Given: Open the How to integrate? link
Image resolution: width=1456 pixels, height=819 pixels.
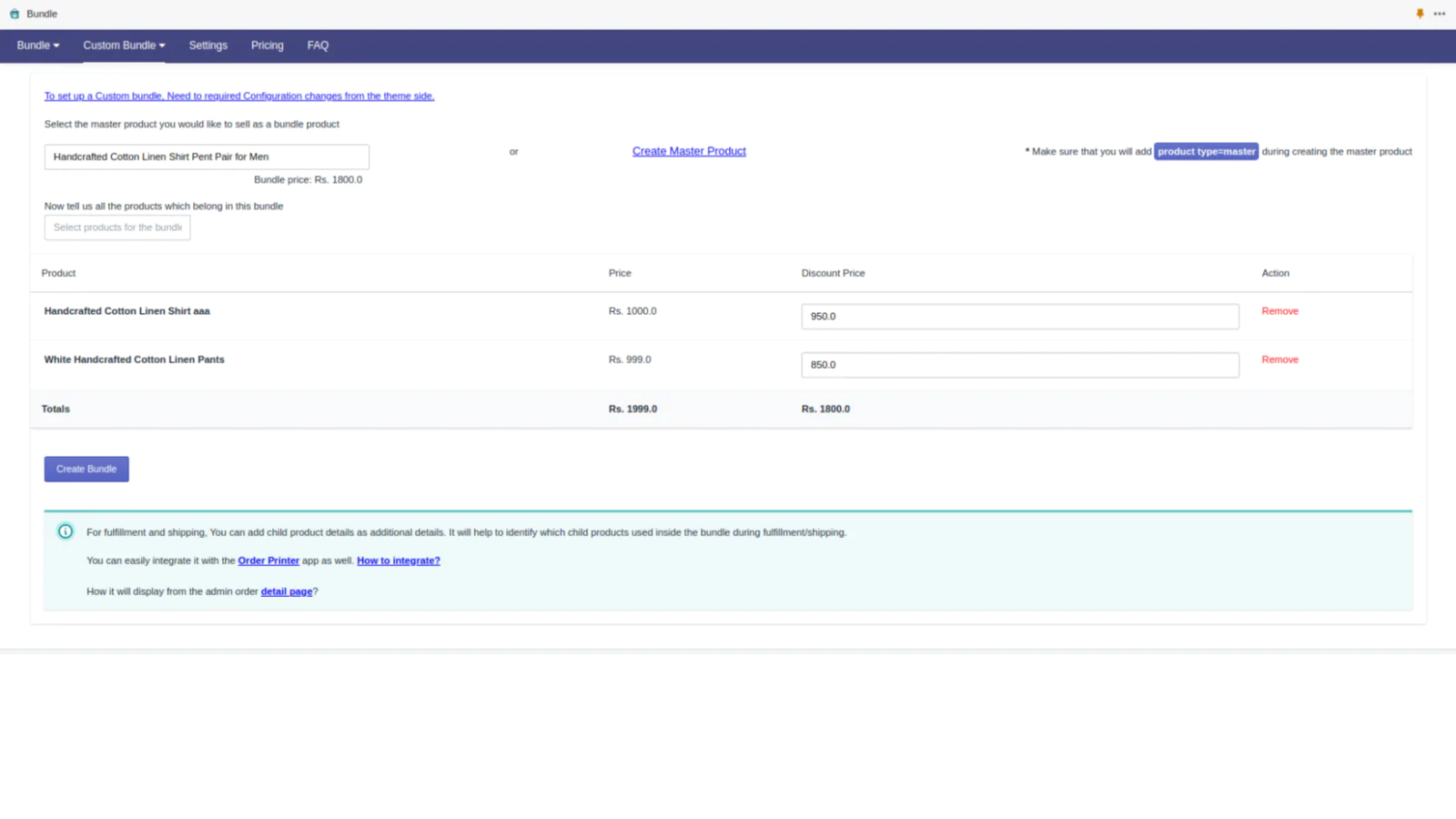Looking at the screenshot, I should pos(399,561).
